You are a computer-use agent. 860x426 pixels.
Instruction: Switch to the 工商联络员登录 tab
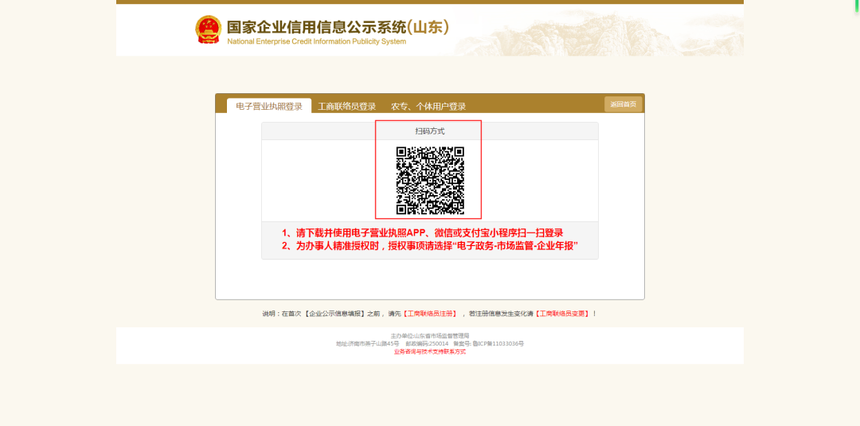(x=347, y=106)
